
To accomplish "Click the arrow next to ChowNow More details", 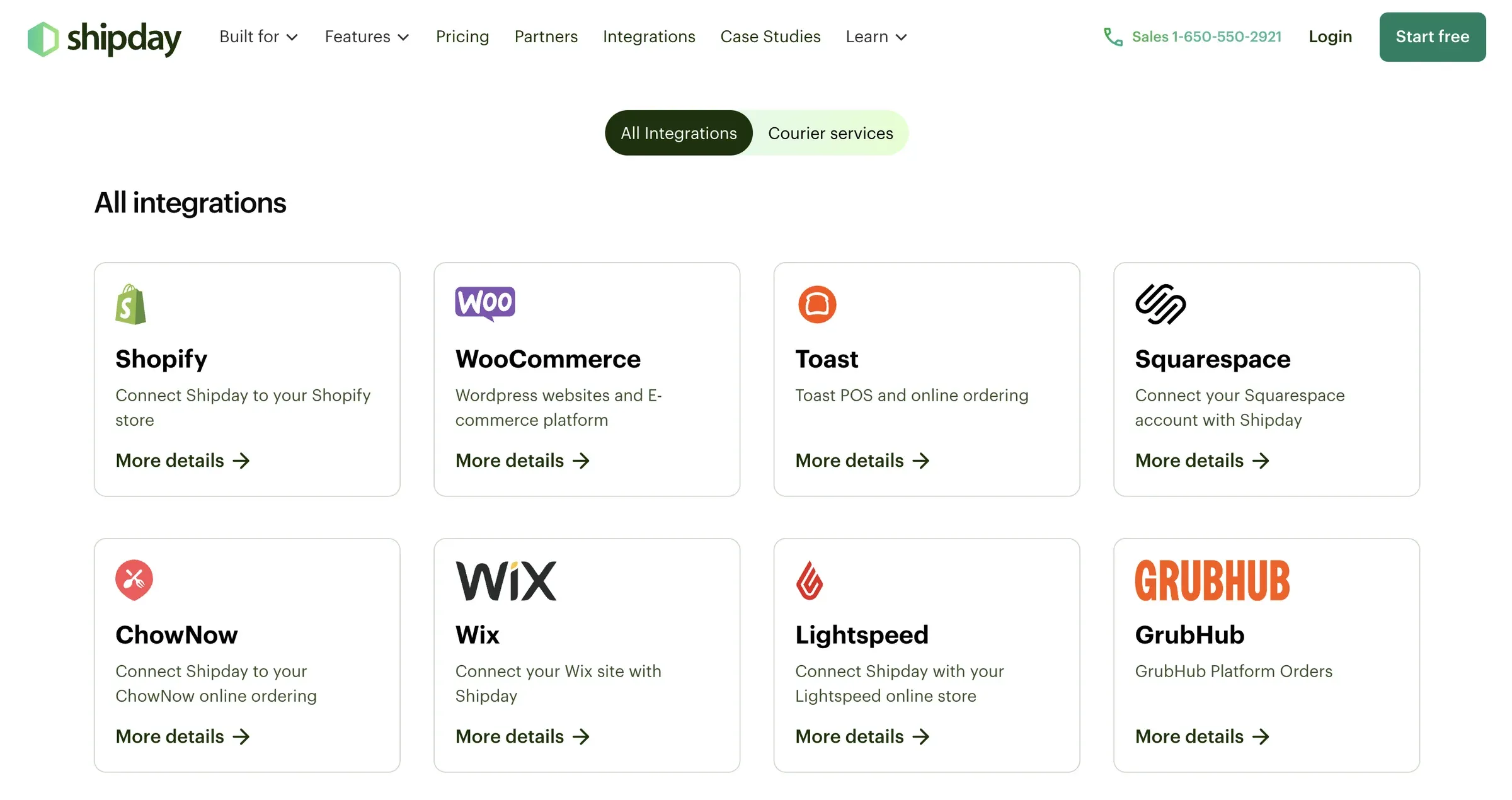I will tap(241, 737).
